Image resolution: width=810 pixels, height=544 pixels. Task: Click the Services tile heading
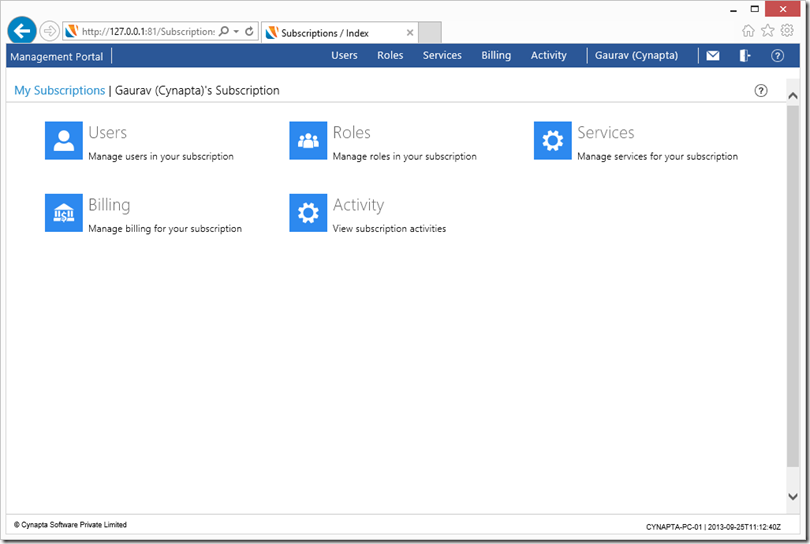click(605, 133)
